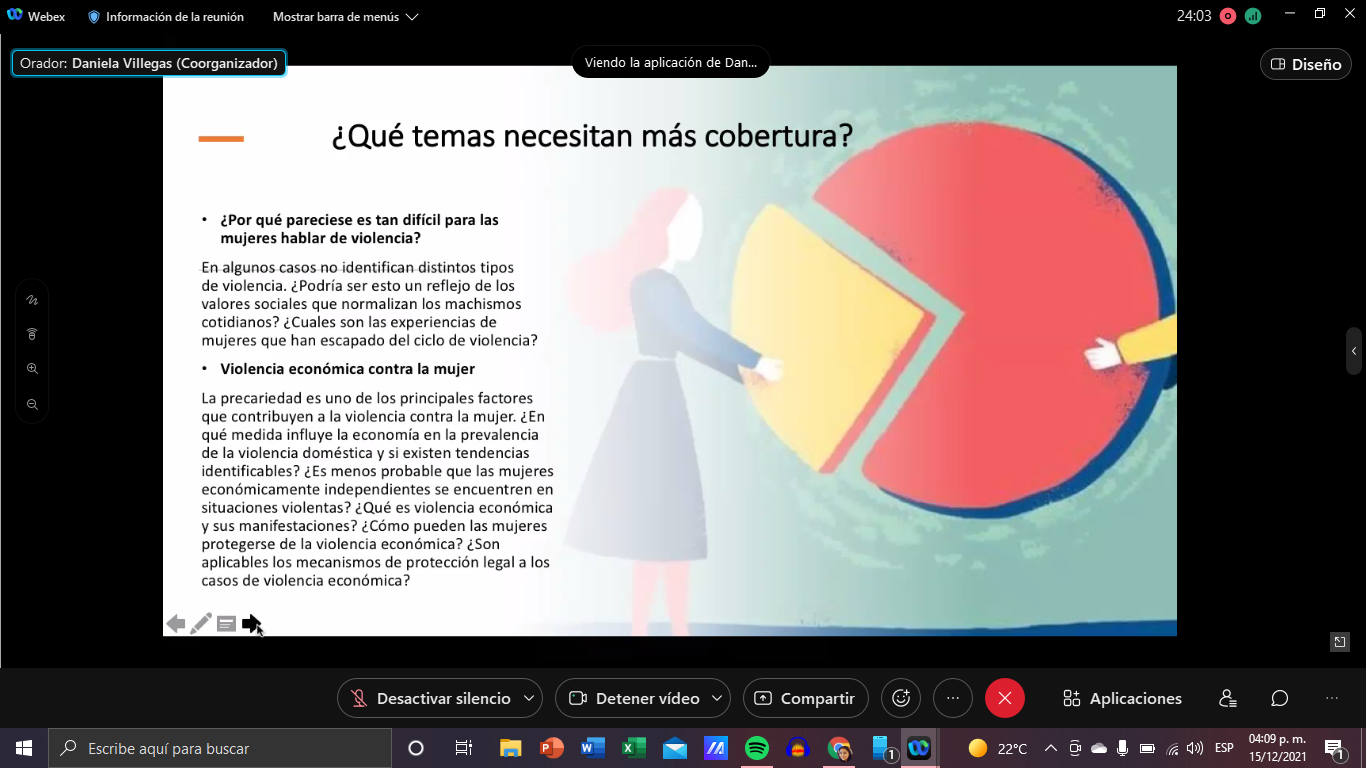The height and width of the screenshot is (768, 1366).
Task: Open the blue slanted-M app icon on taskbar
Action: click(x=716, y=748)
